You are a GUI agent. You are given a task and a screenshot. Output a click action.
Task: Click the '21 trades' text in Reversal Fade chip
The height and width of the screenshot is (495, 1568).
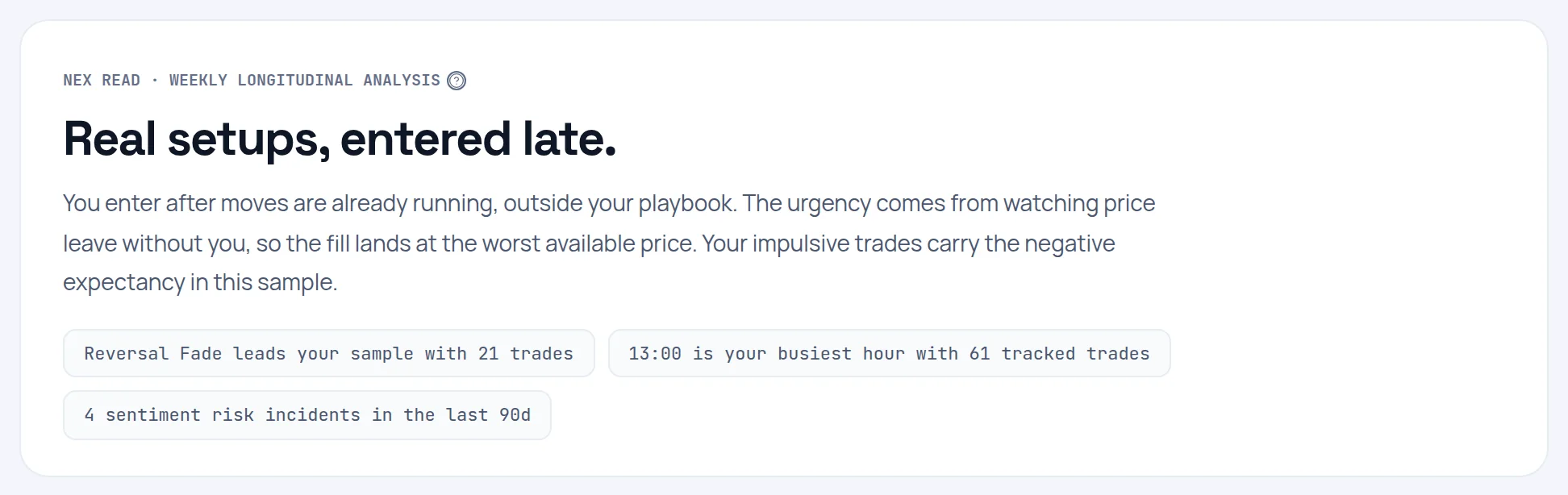click(x=526, y=354)
